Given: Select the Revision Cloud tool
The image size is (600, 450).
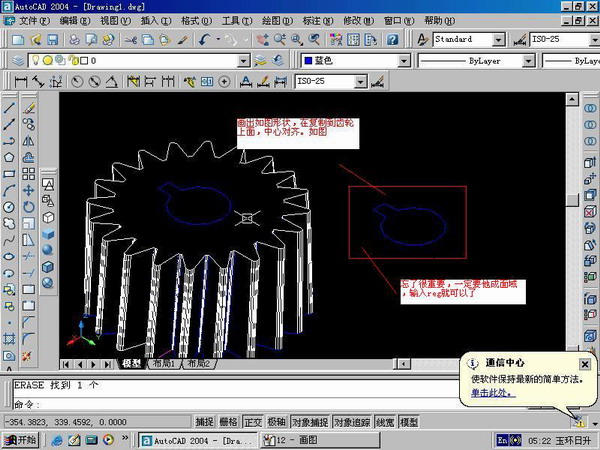Looking at the screenshot, I should 9,223.
